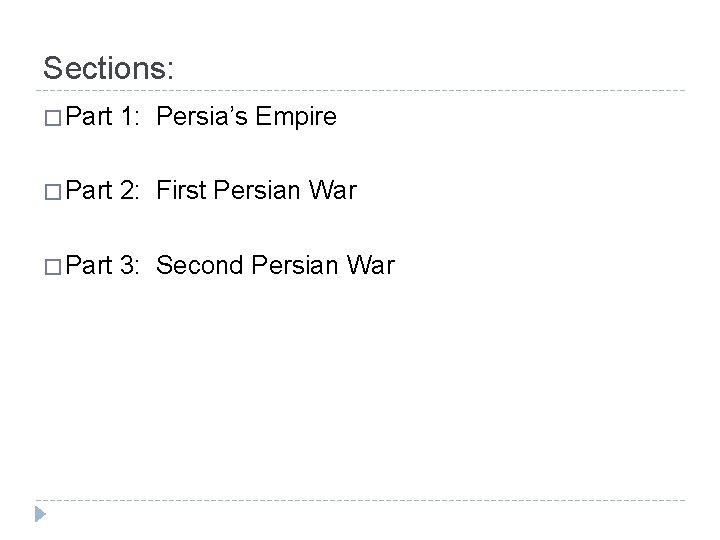Click the "Persia's Empire" section title

(247, 119)
